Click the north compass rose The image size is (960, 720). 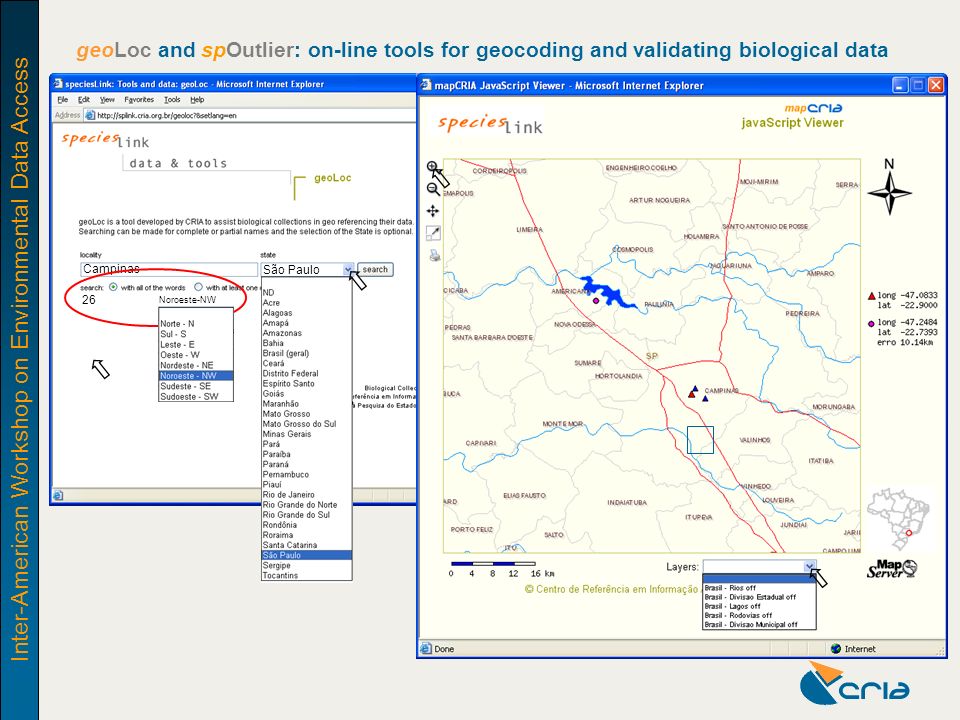pos(890,193)
